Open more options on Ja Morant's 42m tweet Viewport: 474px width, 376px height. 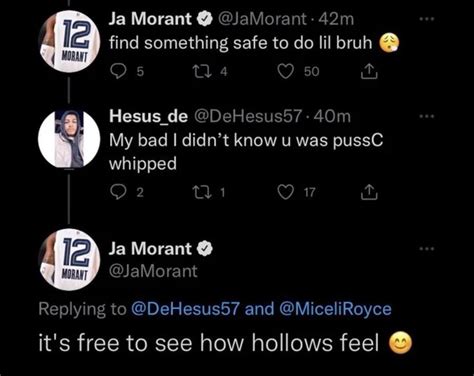[427, 19]
